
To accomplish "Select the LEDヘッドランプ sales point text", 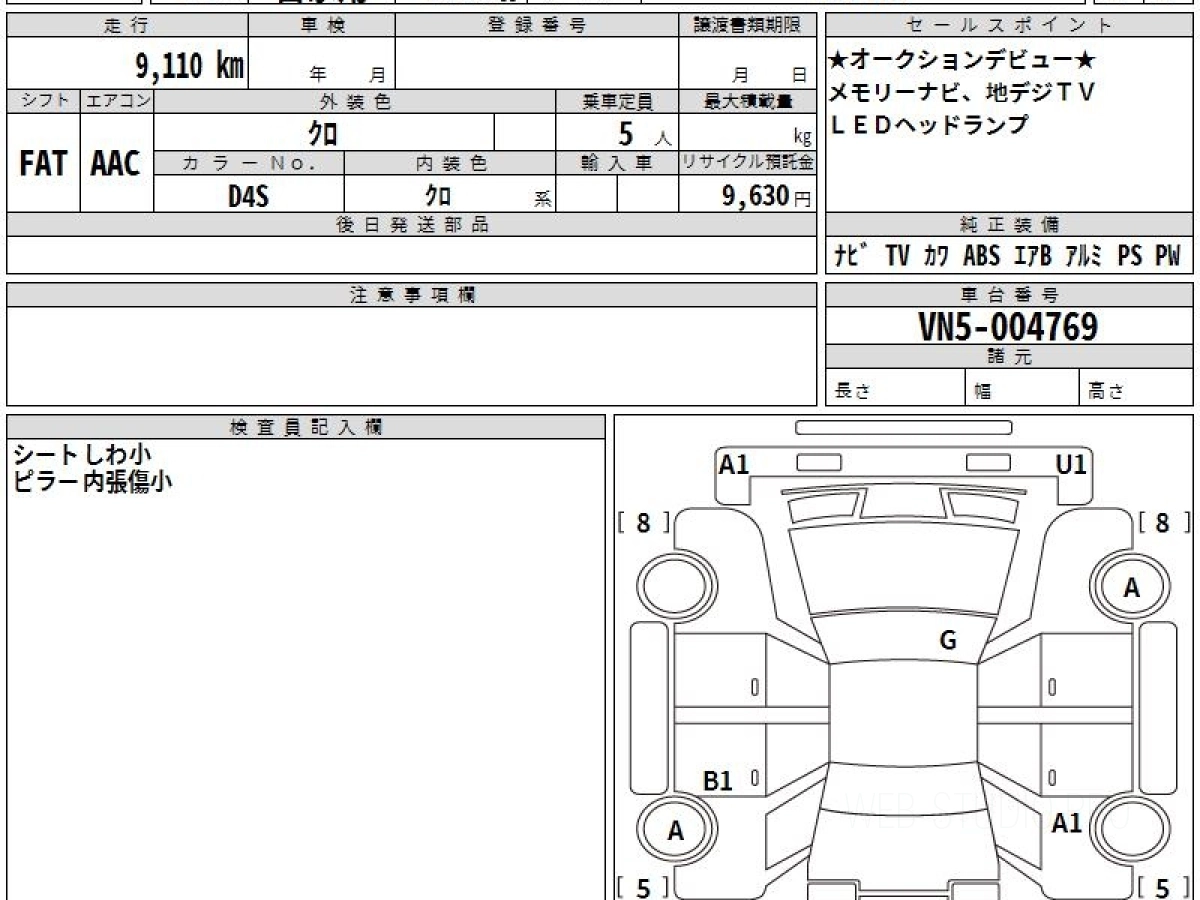I will [x=930, y=125].
